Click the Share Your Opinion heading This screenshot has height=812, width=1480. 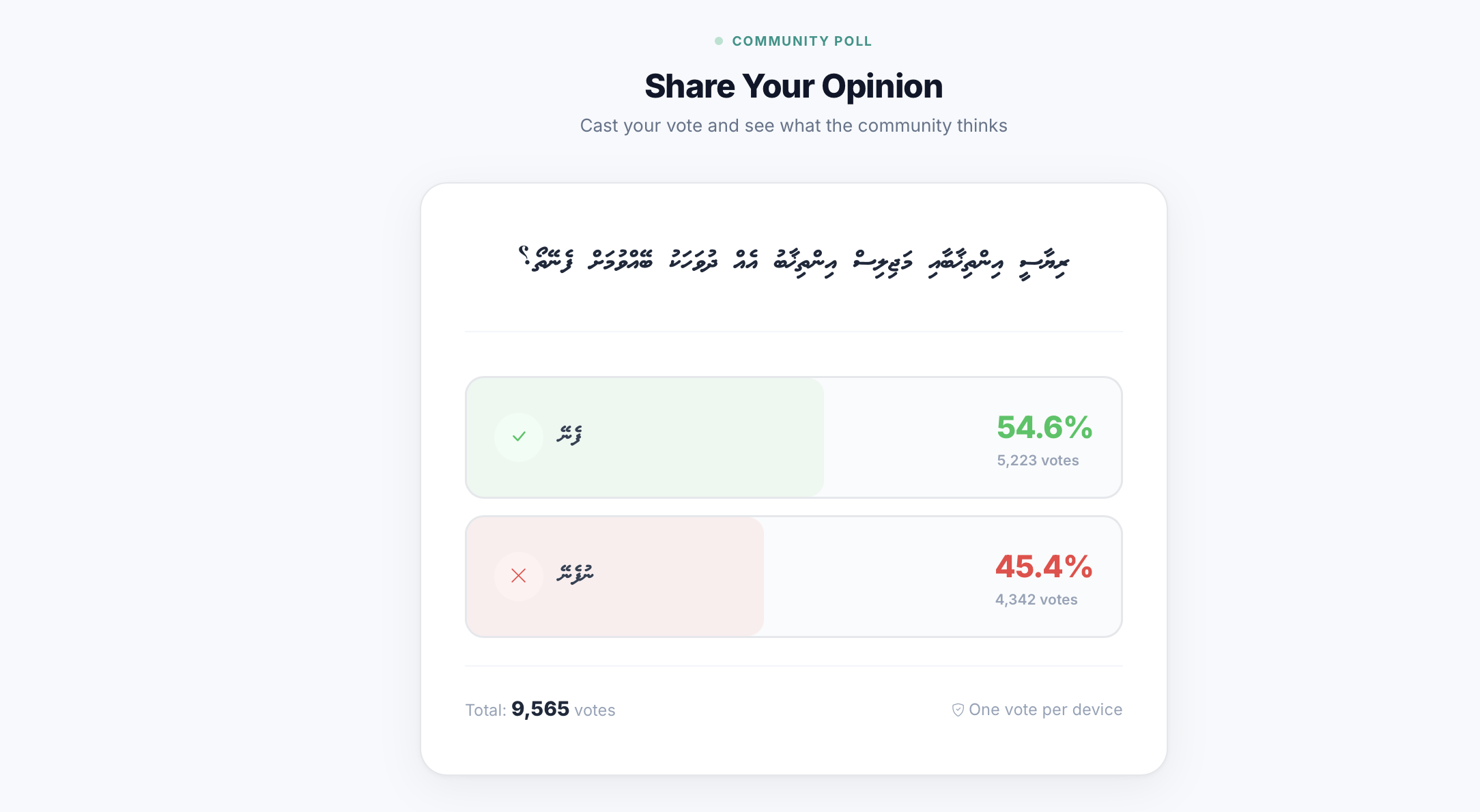tap(793, 87)
